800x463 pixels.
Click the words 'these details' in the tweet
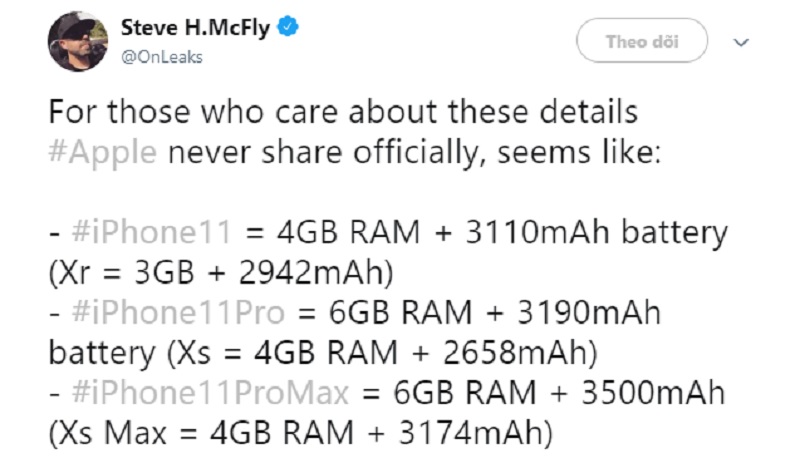tap(543, 112)
